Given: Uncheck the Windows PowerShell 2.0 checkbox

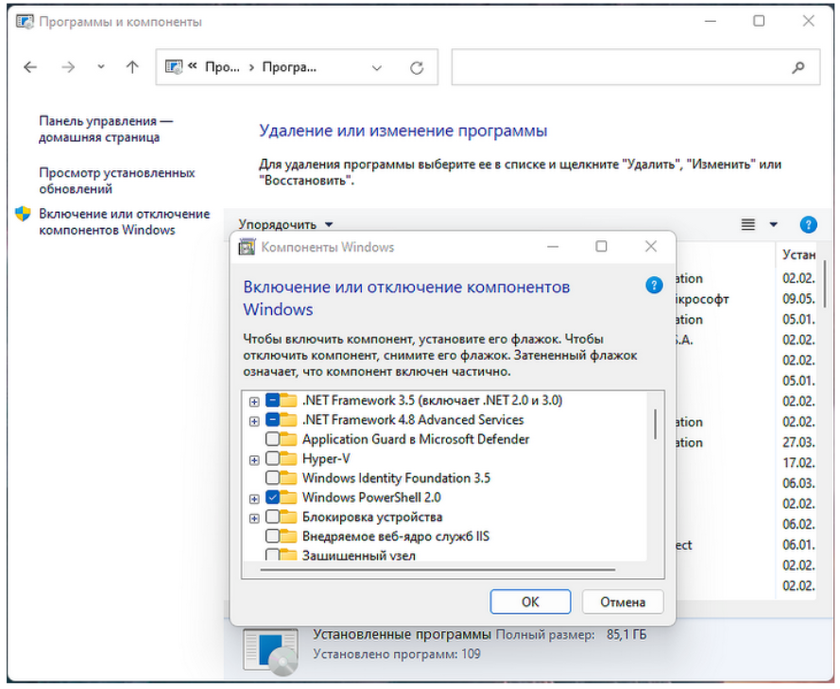Looking at the screenshot, I should pyautogui.click(x=272, y=497).
